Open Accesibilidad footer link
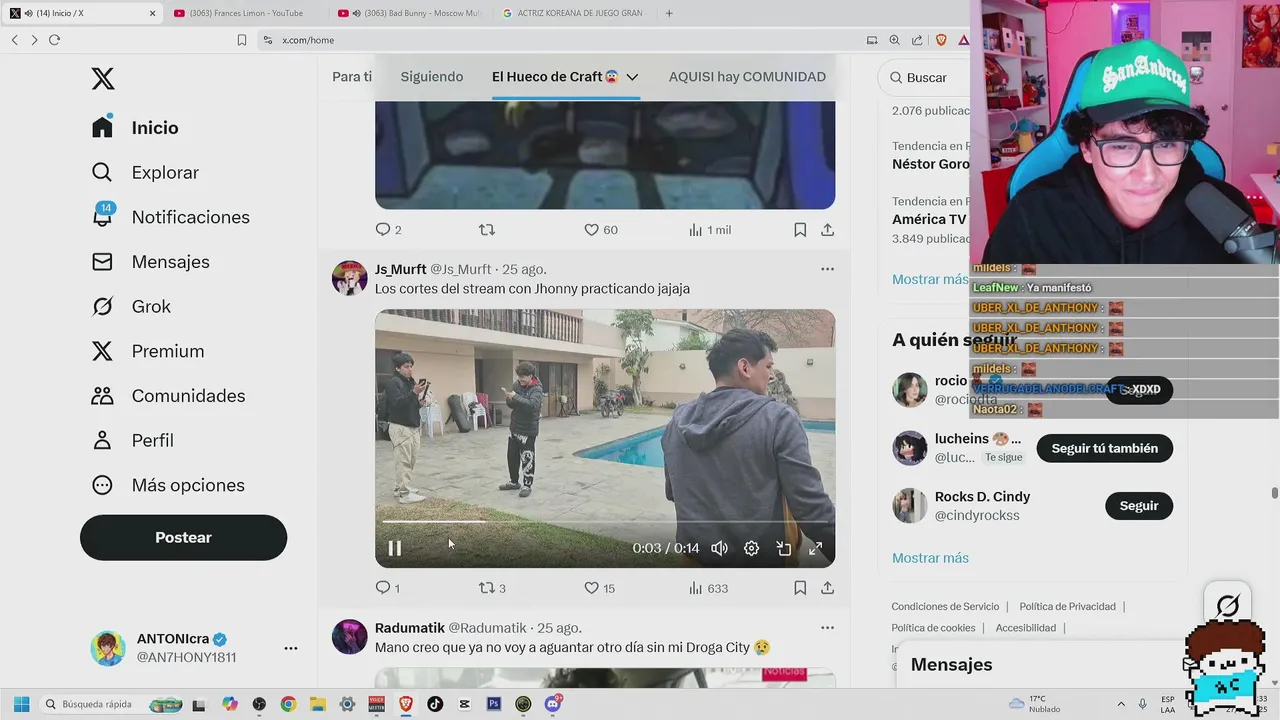The height and width of the screenshot is (720, 1280). pos(1026,628)
